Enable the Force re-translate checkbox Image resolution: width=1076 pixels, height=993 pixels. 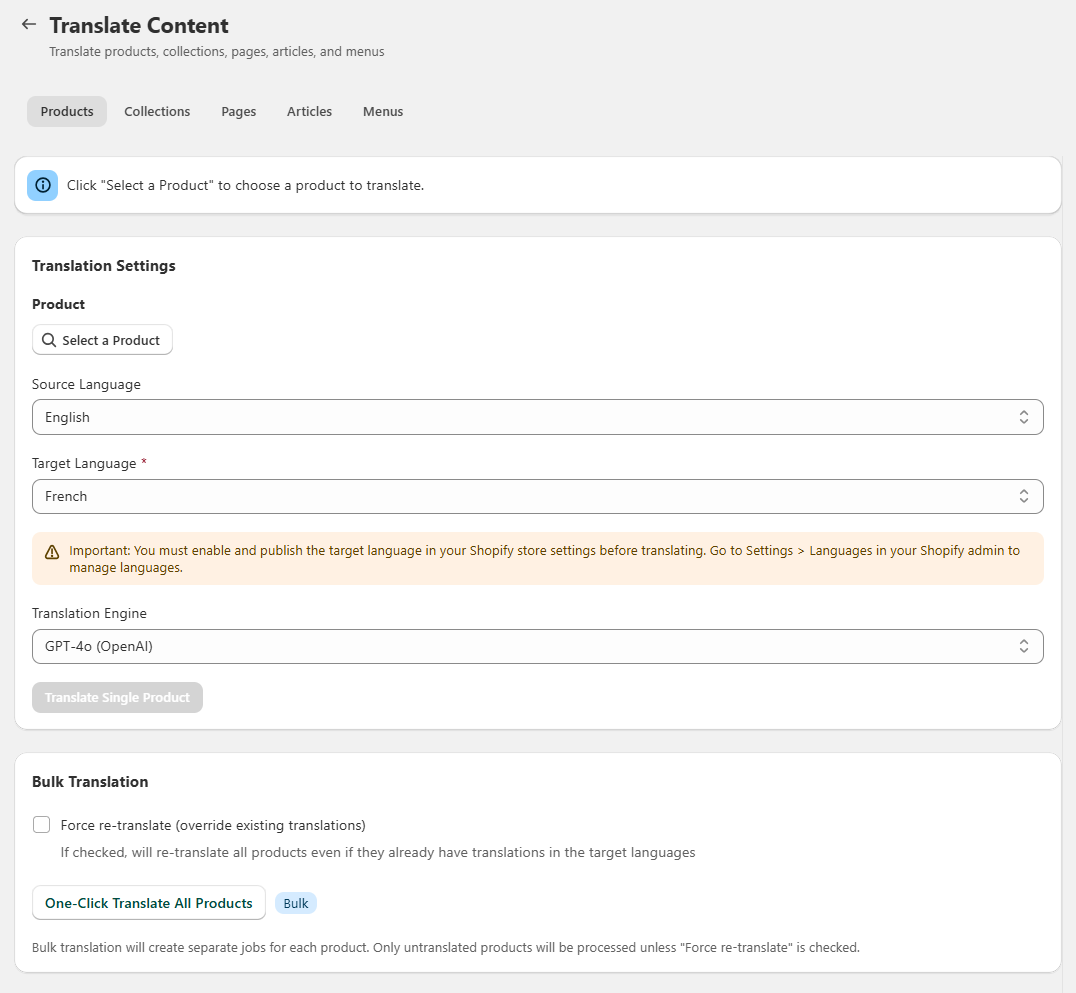coord(42,825)
